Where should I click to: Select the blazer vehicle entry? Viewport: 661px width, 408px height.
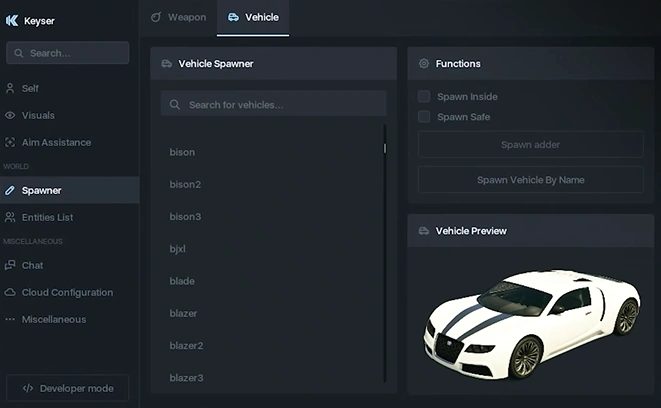pos(183,314)
